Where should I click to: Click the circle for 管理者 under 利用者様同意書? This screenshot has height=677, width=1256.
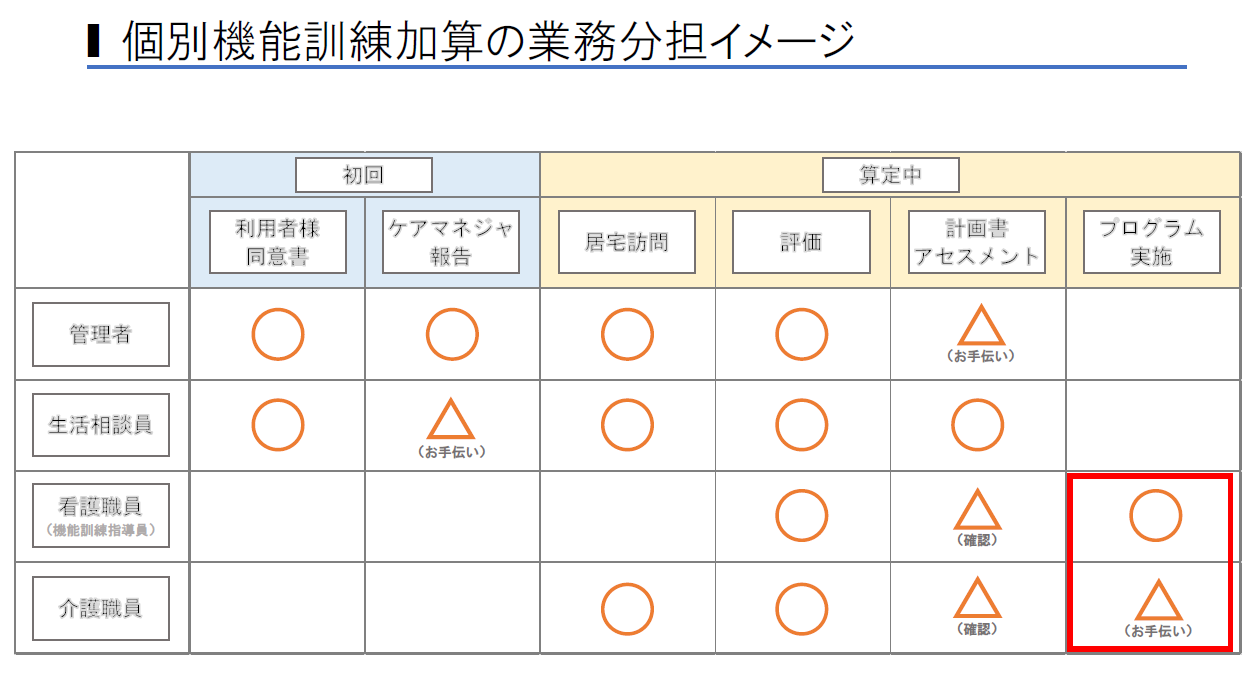pyautogui.click(x=277, y=334)
